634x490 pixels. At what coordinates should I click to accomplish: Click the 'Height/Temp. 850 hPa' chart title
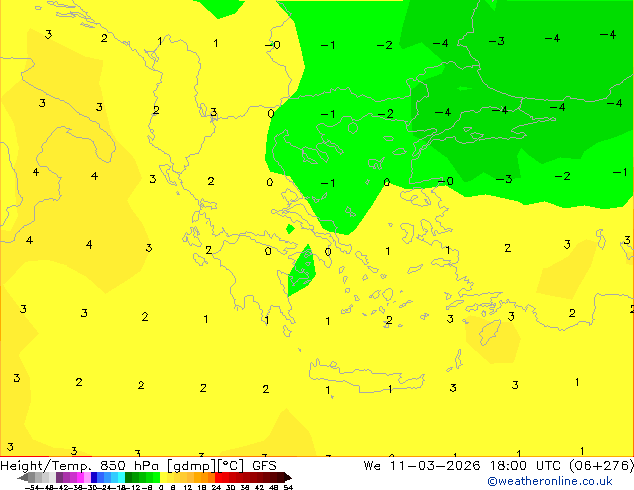pyautogui.click(x=79, y=466)
